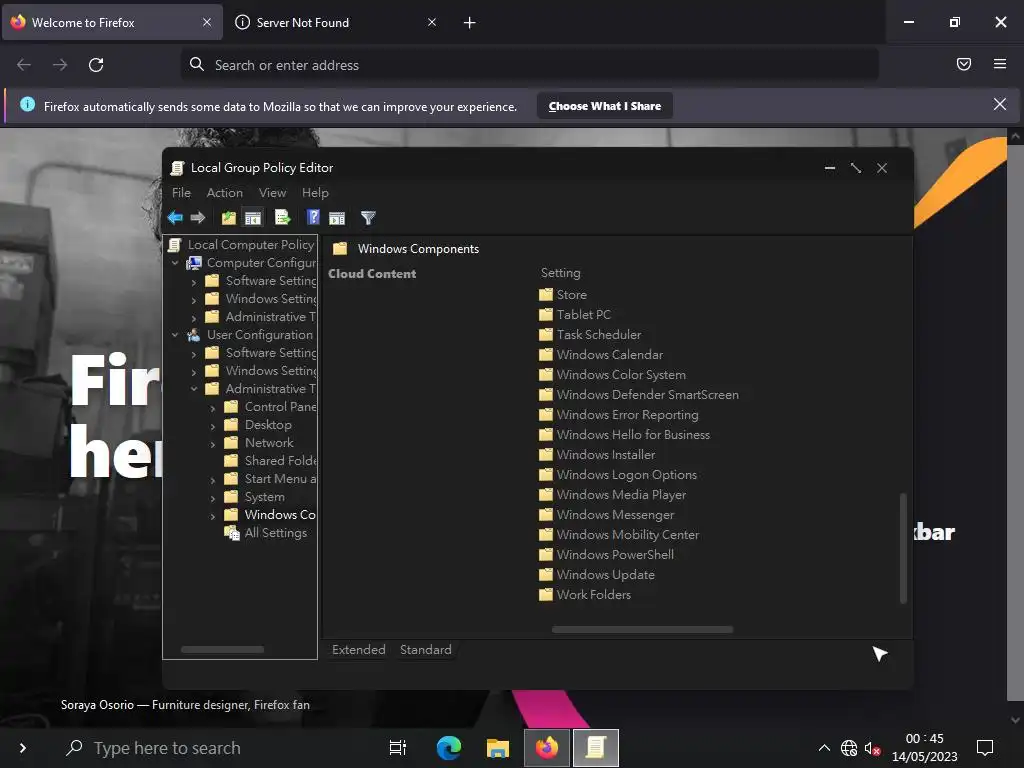Open the Help menu

point(315,193)
